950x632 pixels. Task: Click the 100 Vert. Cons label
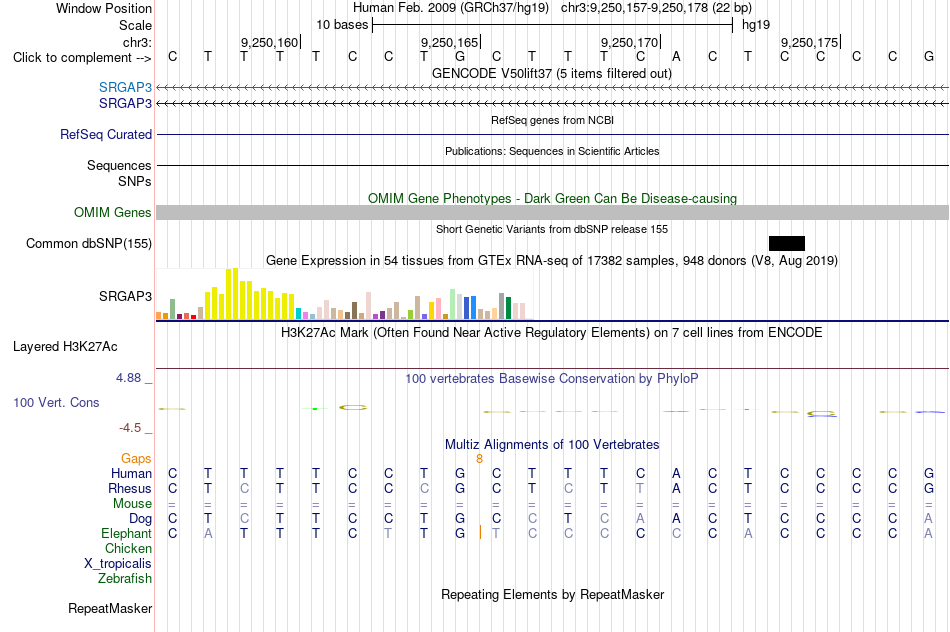click(56, 402)
